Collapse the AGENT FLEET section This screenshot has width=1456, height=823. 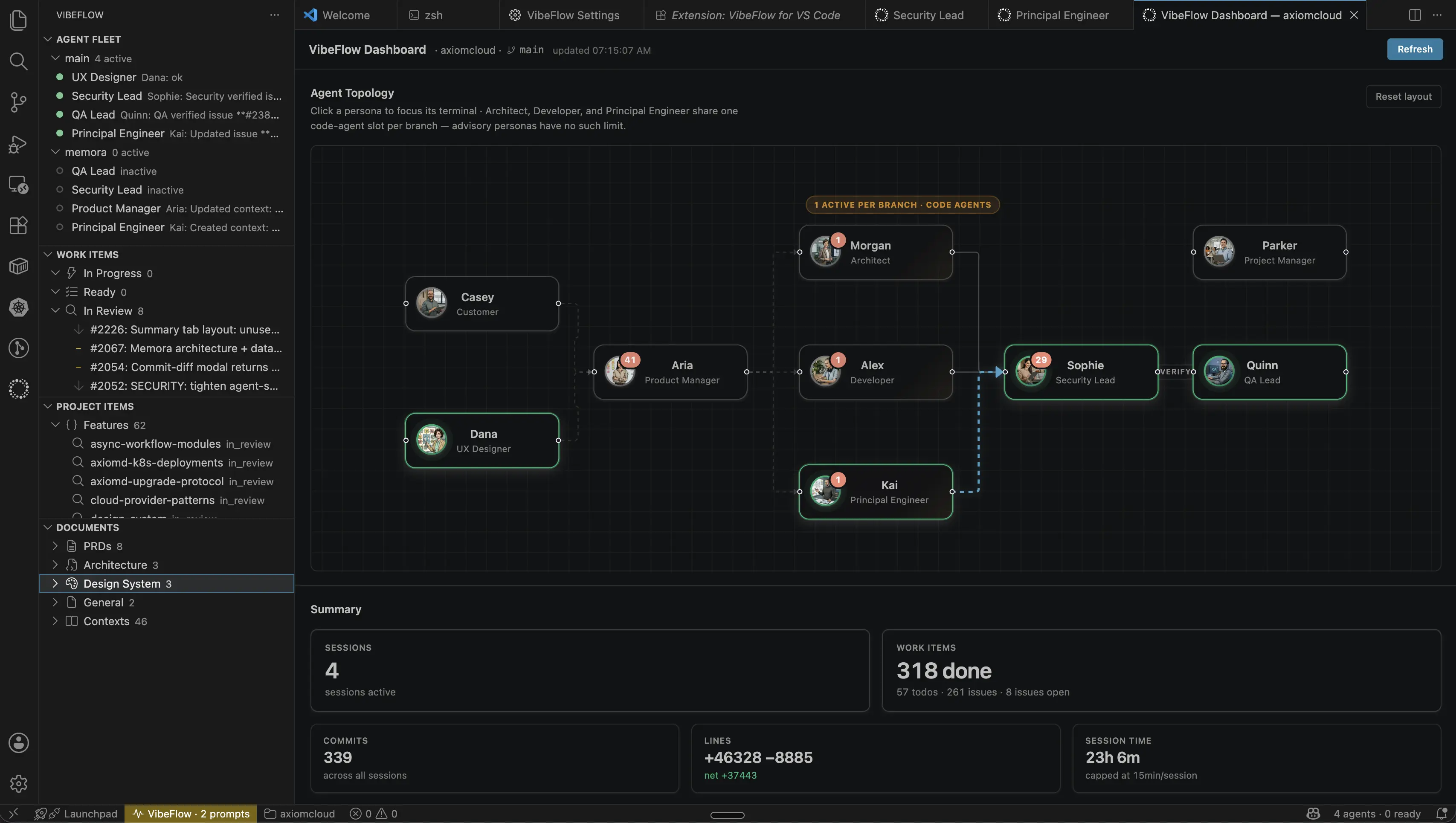pos(48,39)
